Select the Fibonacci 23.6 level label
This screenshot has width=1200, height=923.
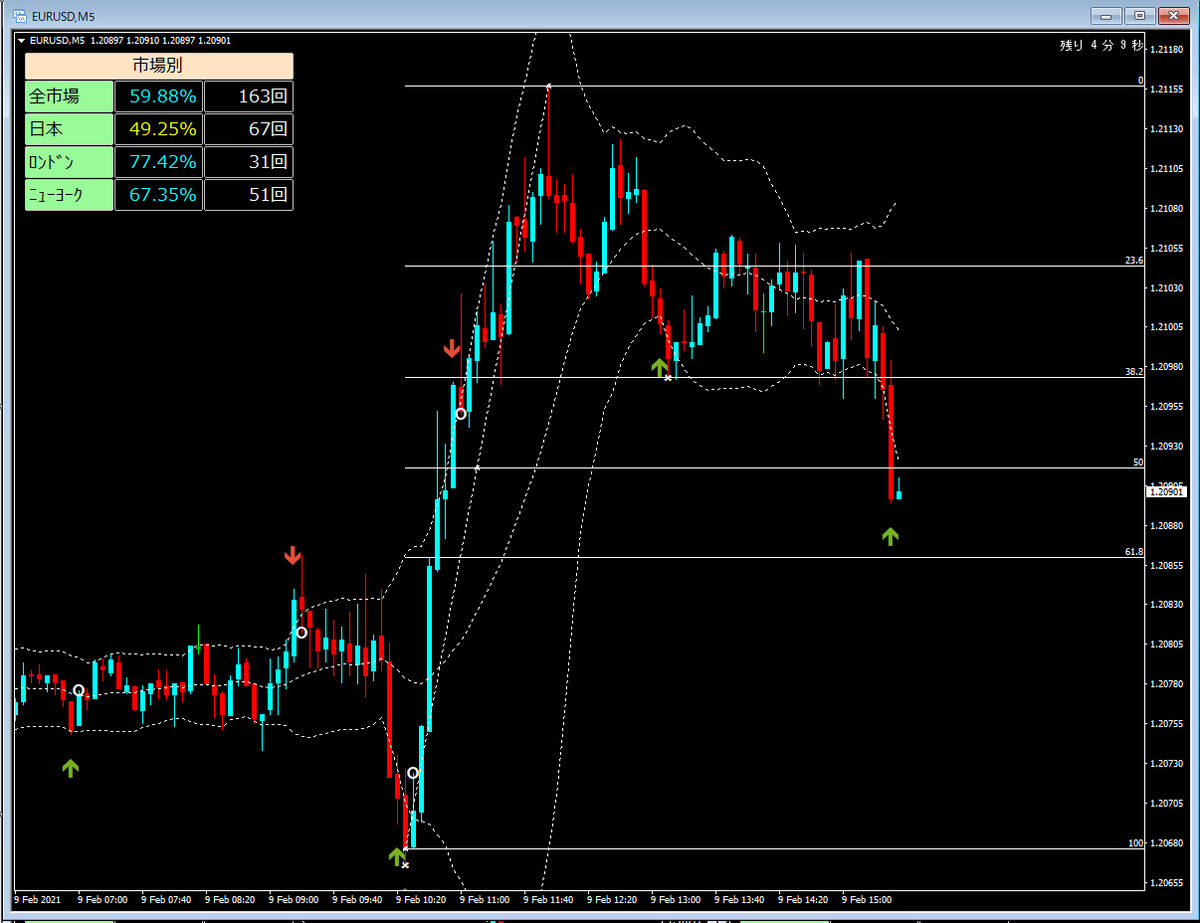point(1133,260)
